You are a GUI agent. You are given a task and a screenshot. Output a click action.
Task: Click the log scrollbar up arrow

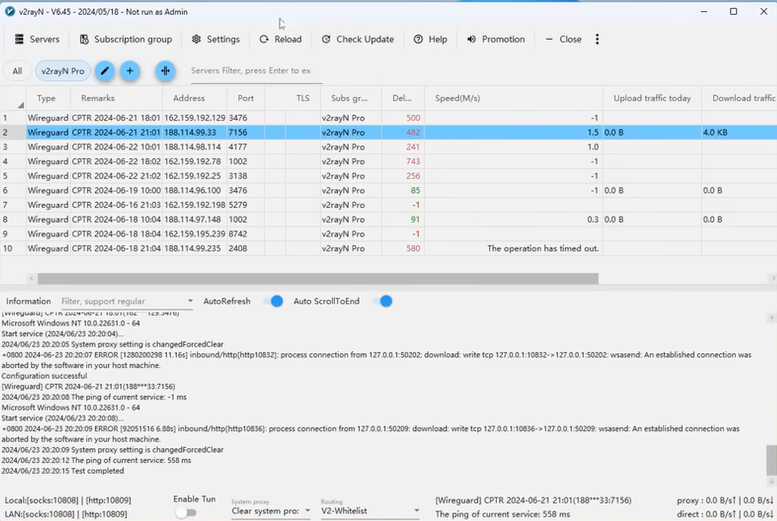(x=771, y=318)
